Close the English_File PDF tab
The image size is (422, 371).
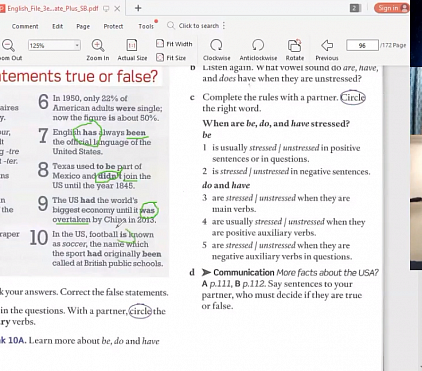(117, 9)
